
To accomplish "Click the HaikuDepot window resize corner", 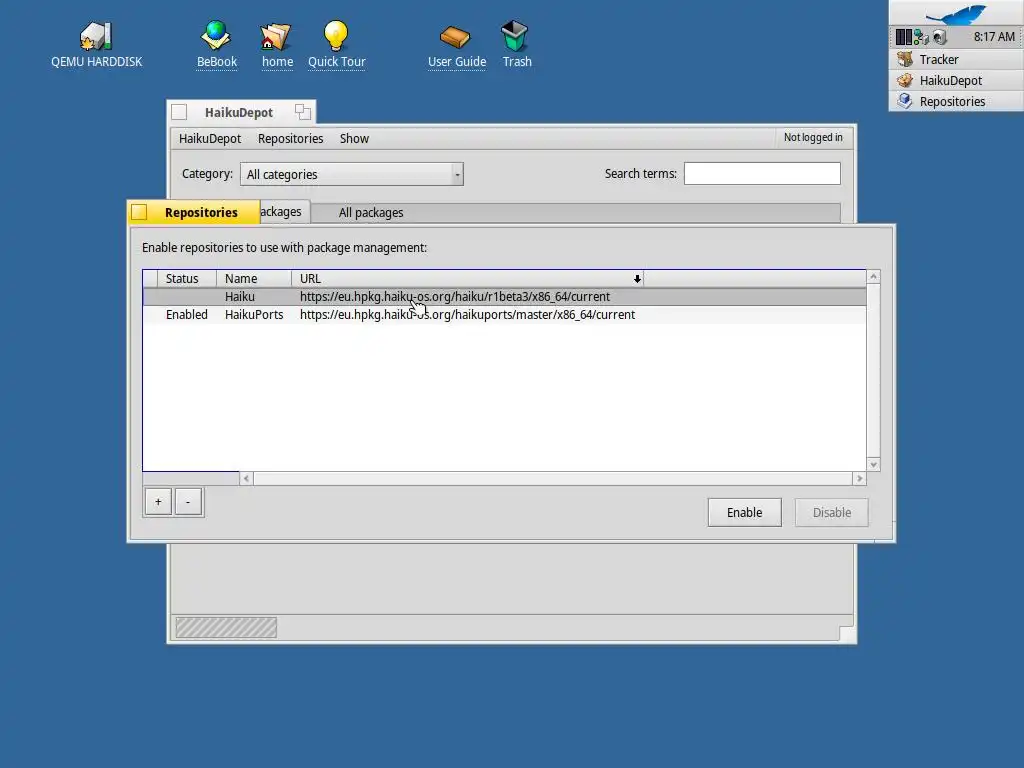I will pos(846,634).
